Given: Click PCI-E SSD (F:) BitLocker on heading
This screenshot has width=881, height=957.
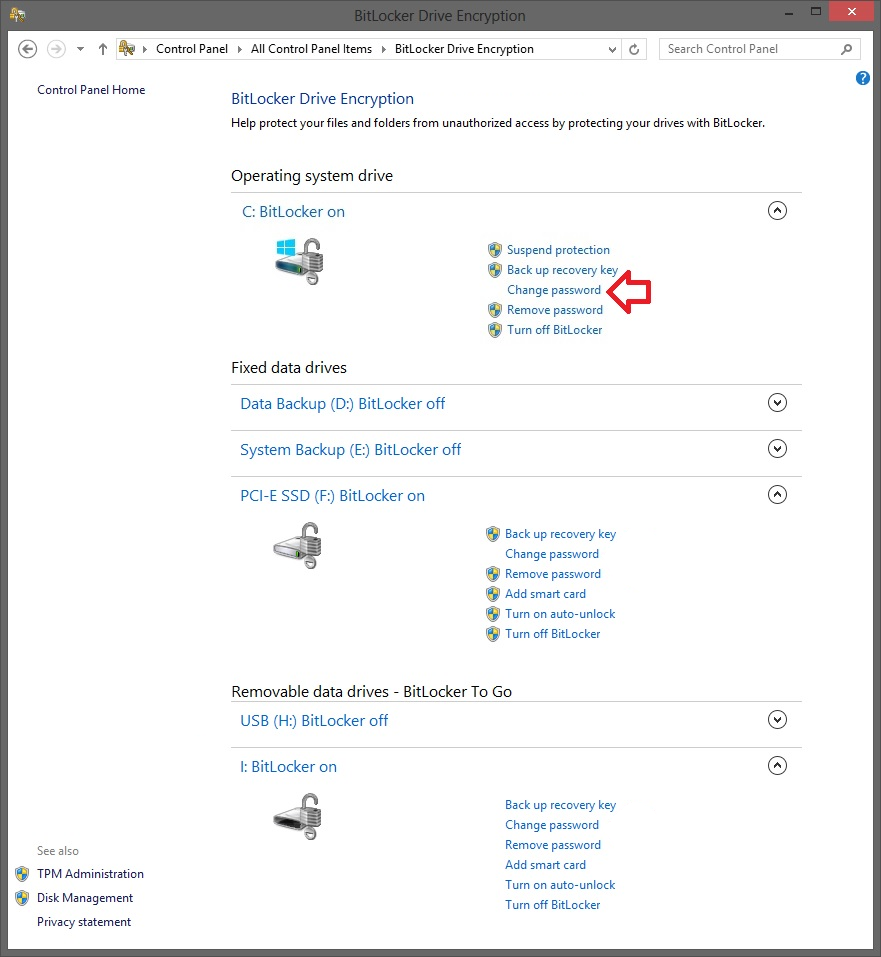Looking at the screenshot, I should 332,496.
